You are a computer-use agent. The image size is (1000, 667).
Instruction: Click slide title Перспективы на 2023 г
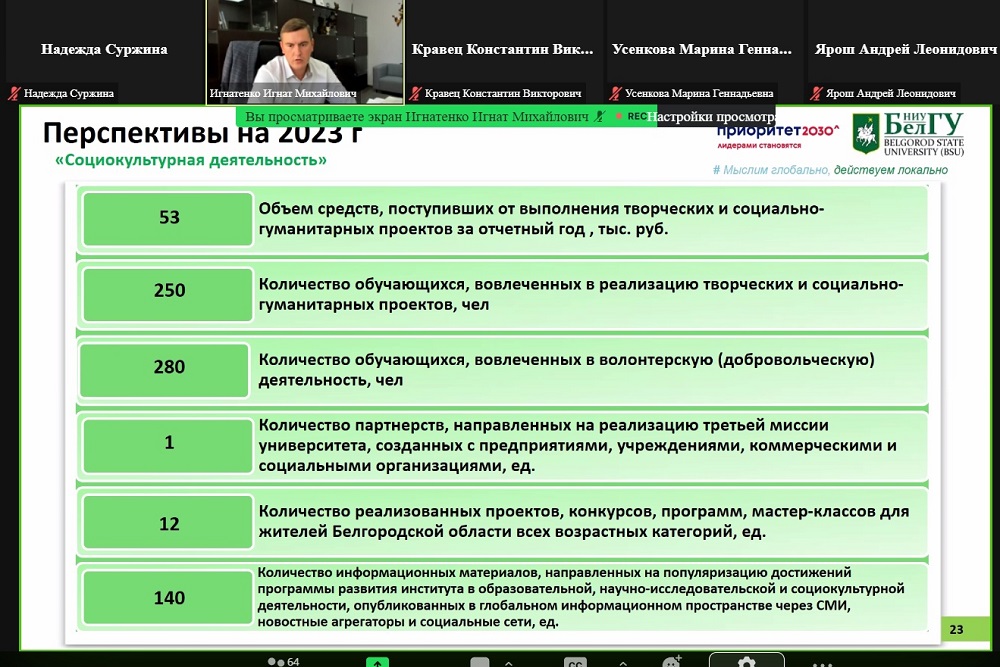pyautogui.click(x=202, y=134)
